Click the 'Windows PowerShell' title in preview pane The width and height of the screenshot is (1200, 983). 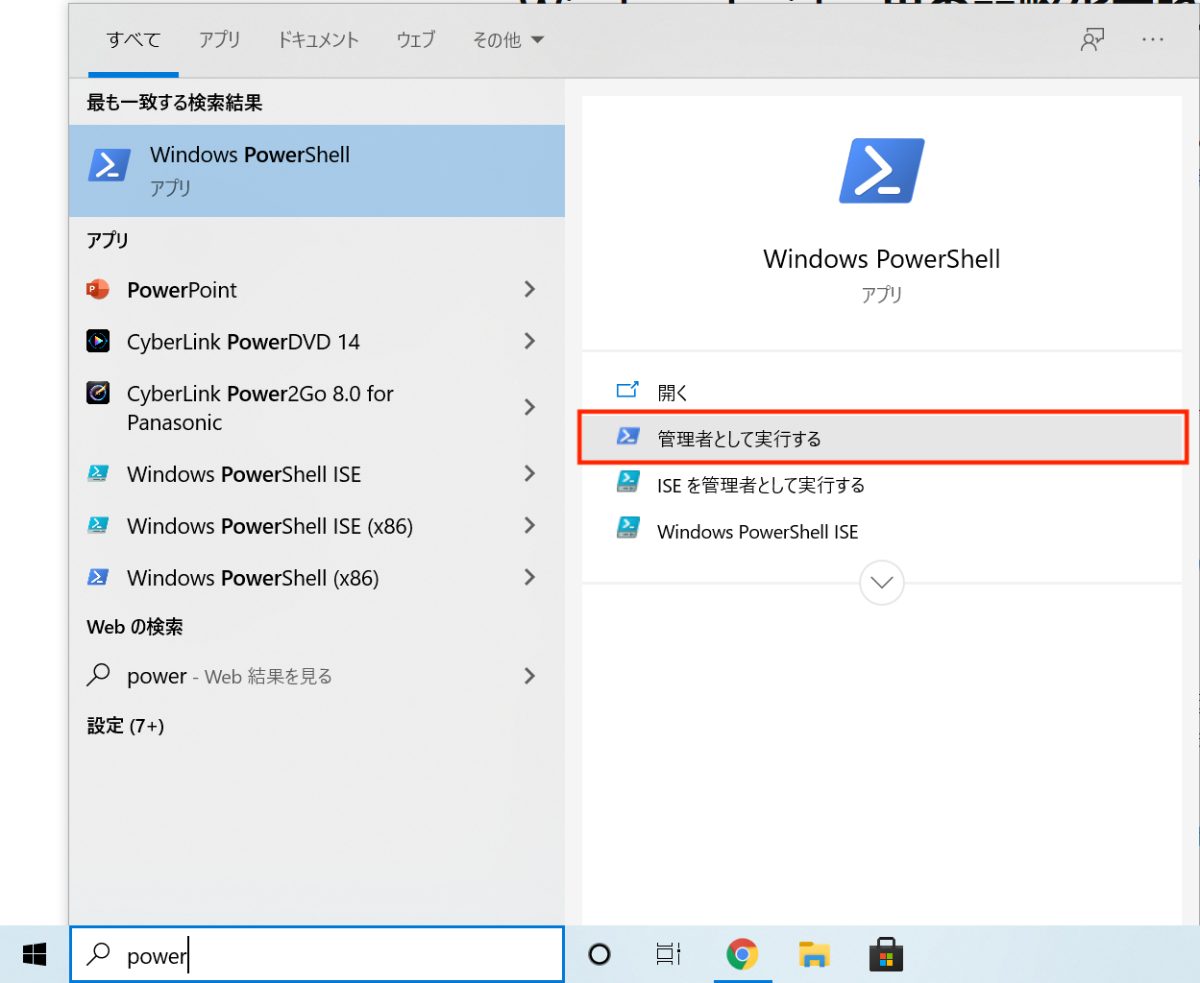coord(882,259)
